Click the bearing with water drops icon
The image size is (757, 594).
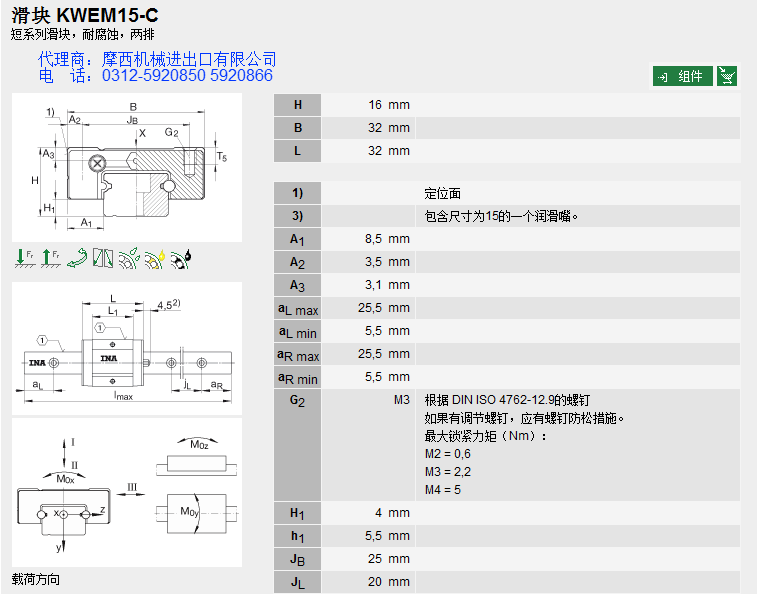pos(128,258)
